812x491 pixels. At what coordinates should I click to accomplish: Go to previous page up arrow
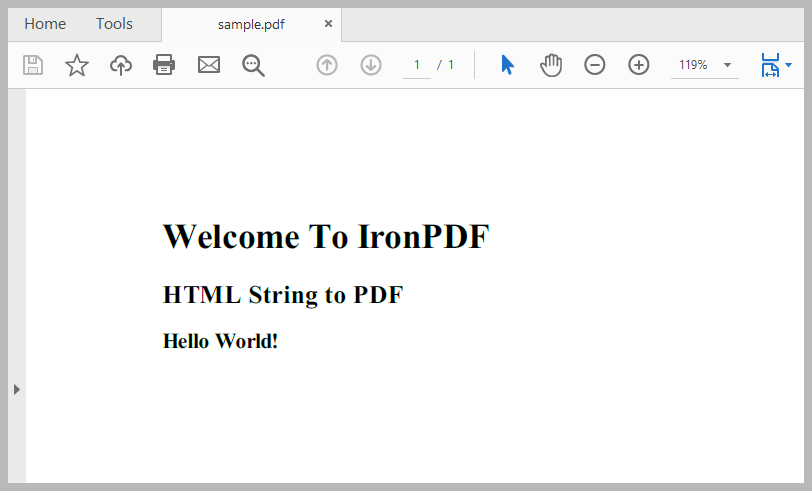[x=327, y=65]
